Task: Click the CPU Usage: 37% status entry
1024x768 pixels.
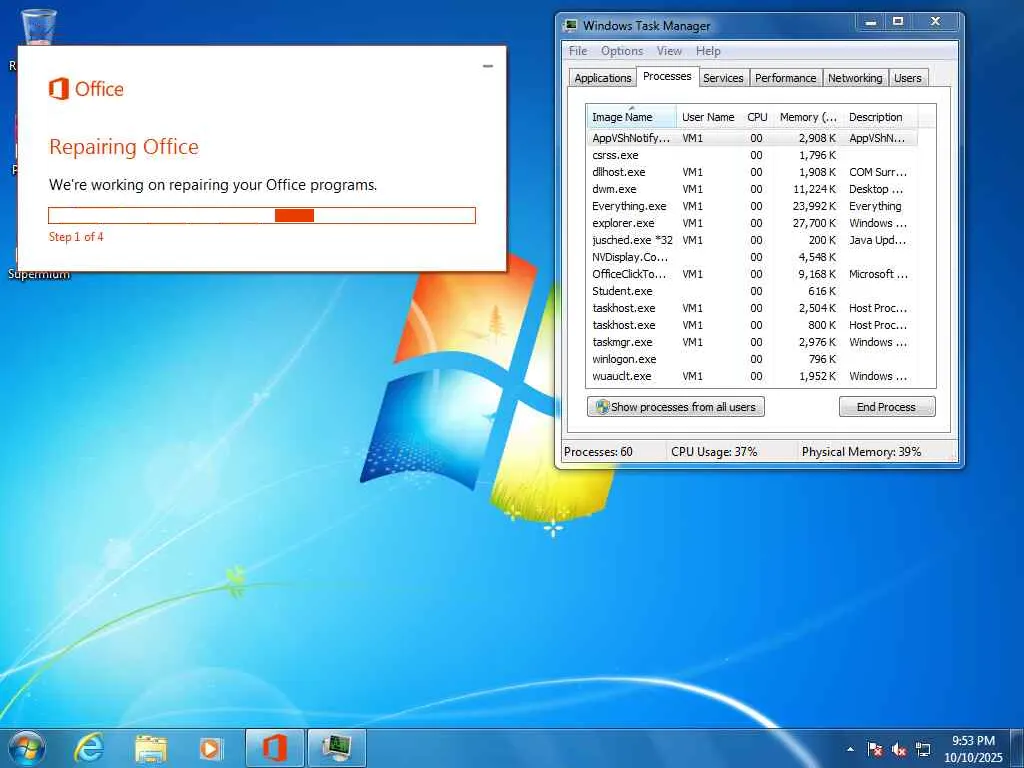Action: click(714, 451)
